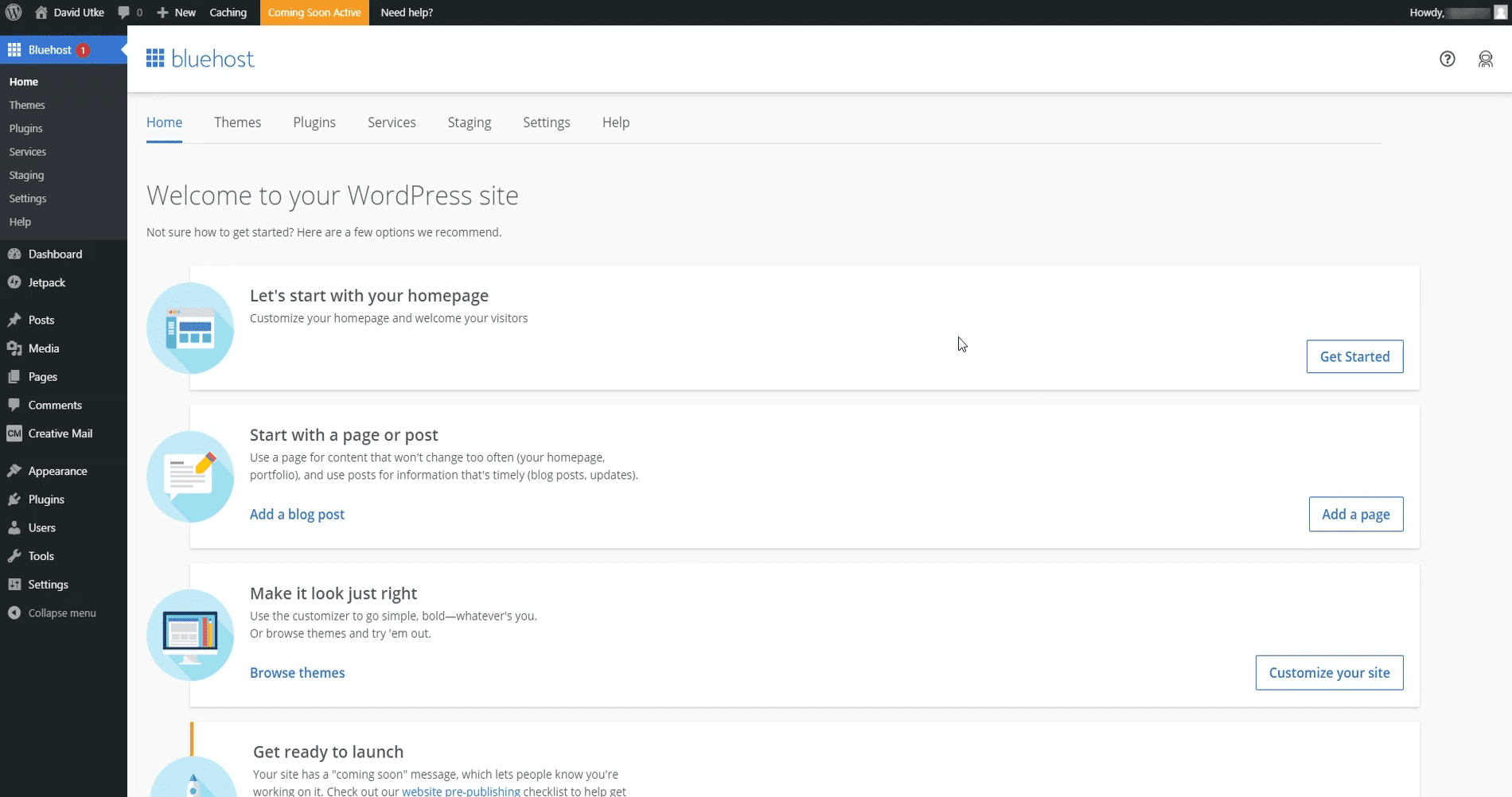
Task: Click the Coming Soon Active button
Action: 314,13
